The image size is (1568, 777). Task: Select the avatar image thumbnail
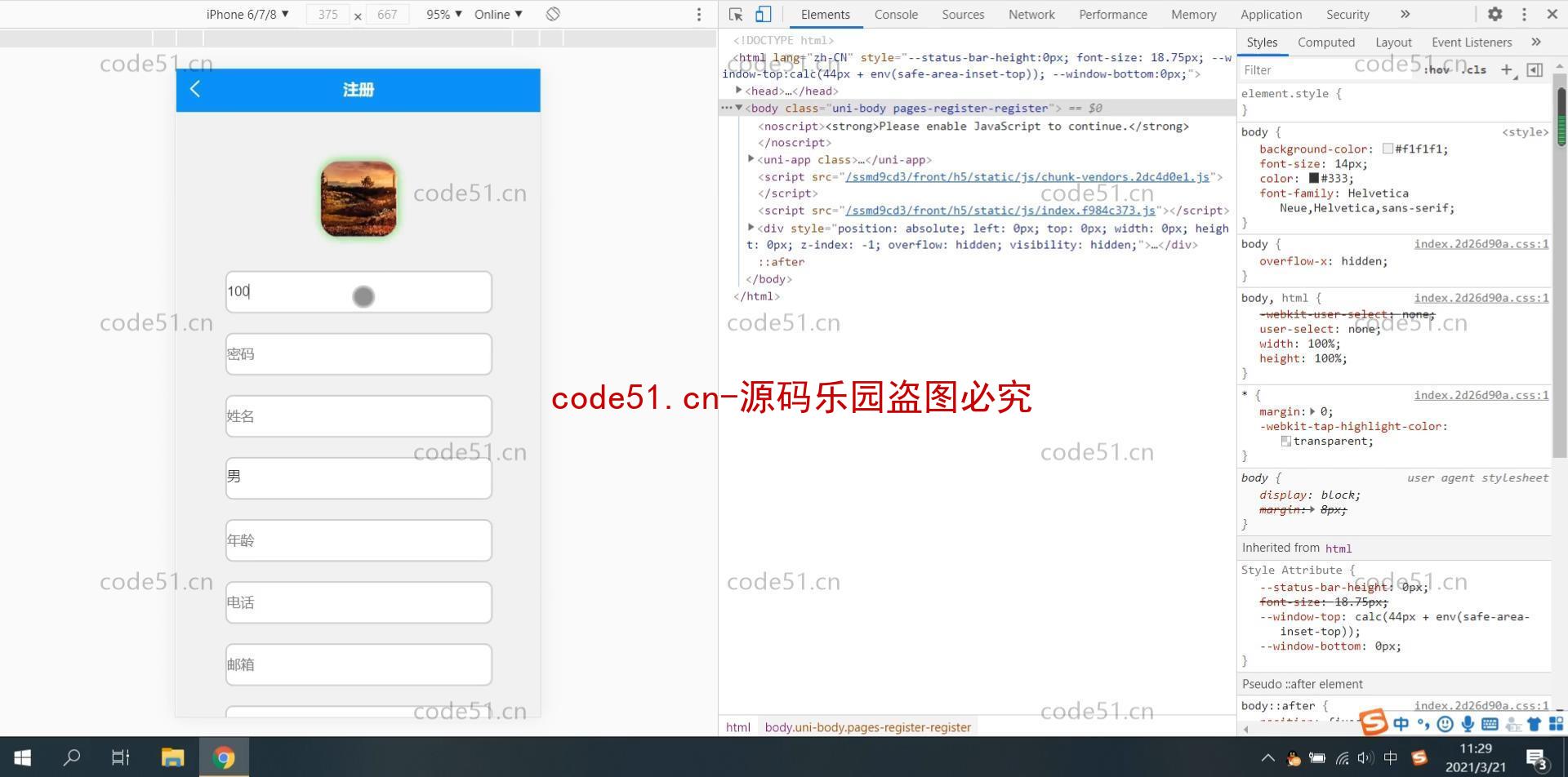(359, 198)
